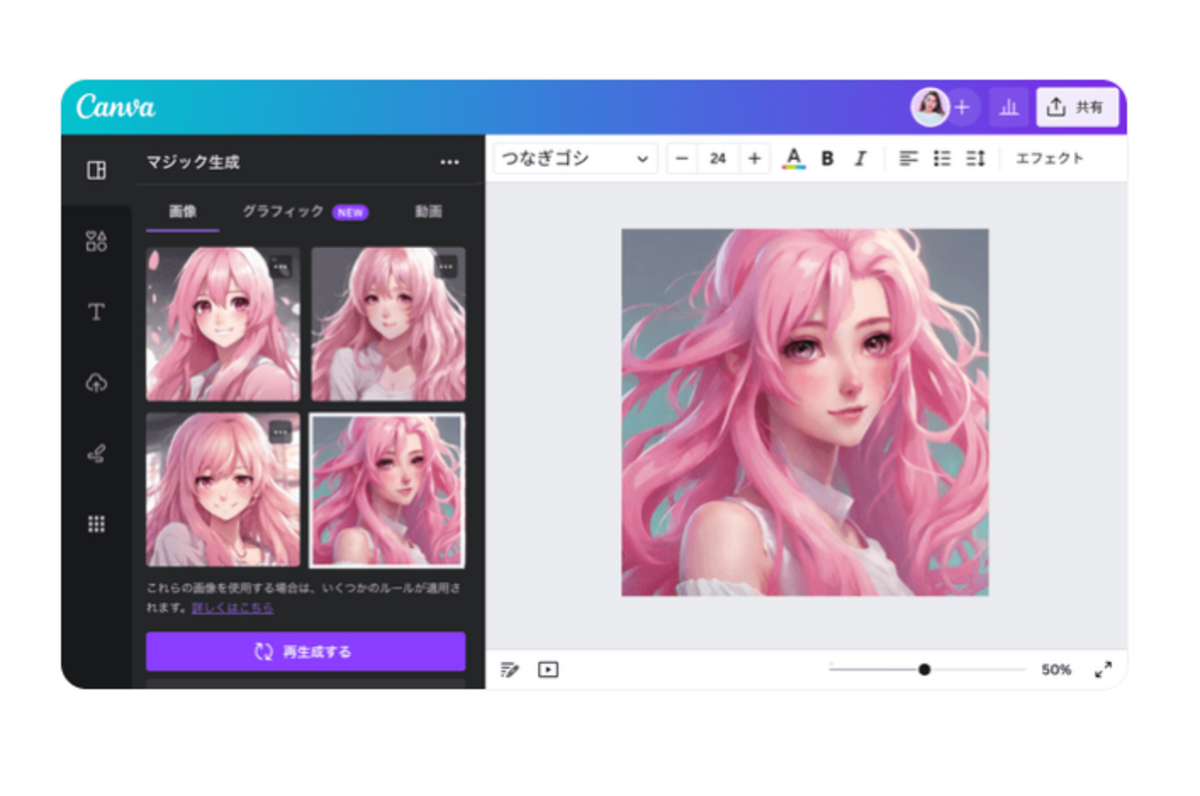Open line spacing settings

(976, 158)
